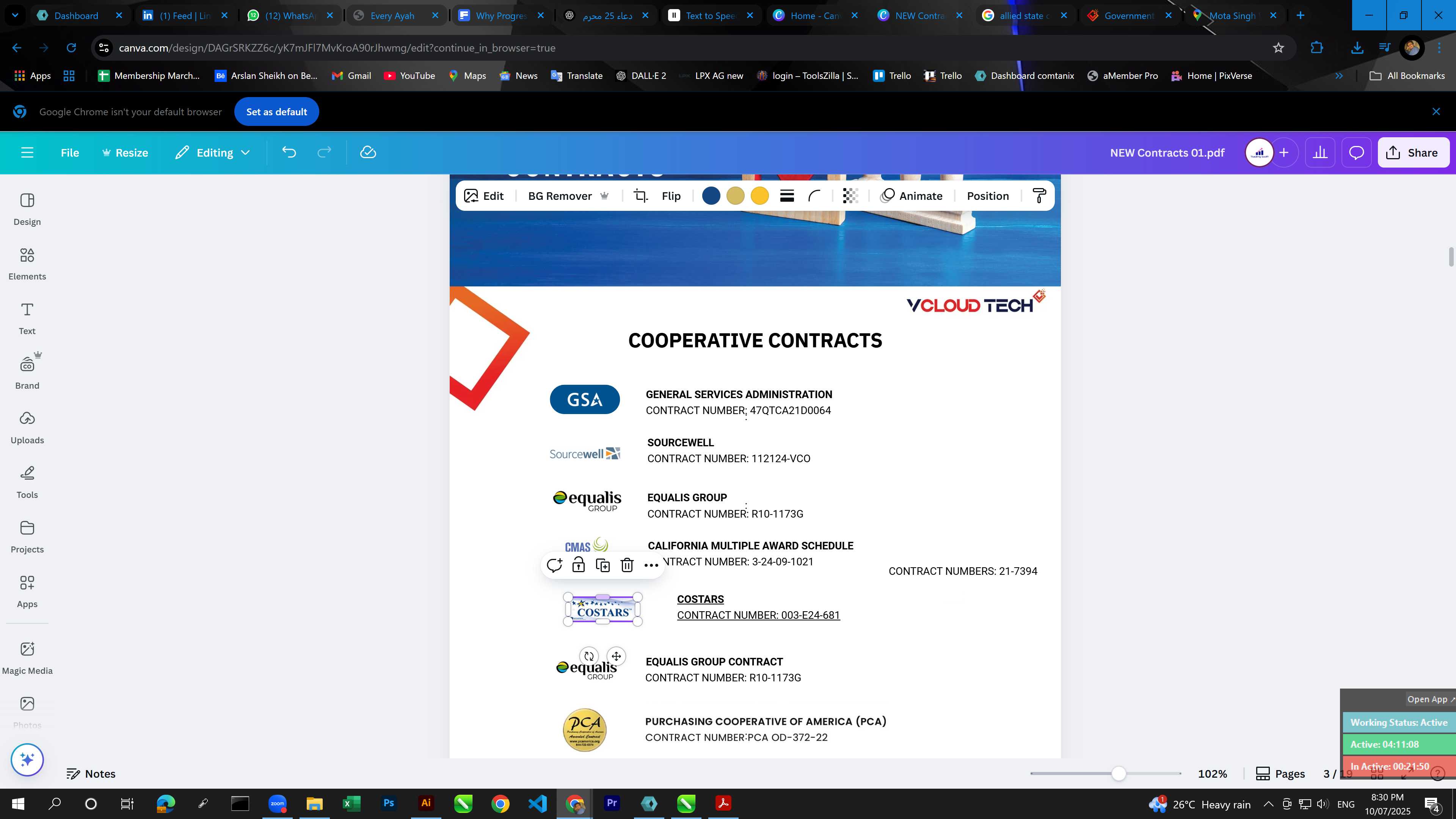Viewport: 1456px width, 819px height.
Task: Undo the last action
Action: (x=289, y=152)
